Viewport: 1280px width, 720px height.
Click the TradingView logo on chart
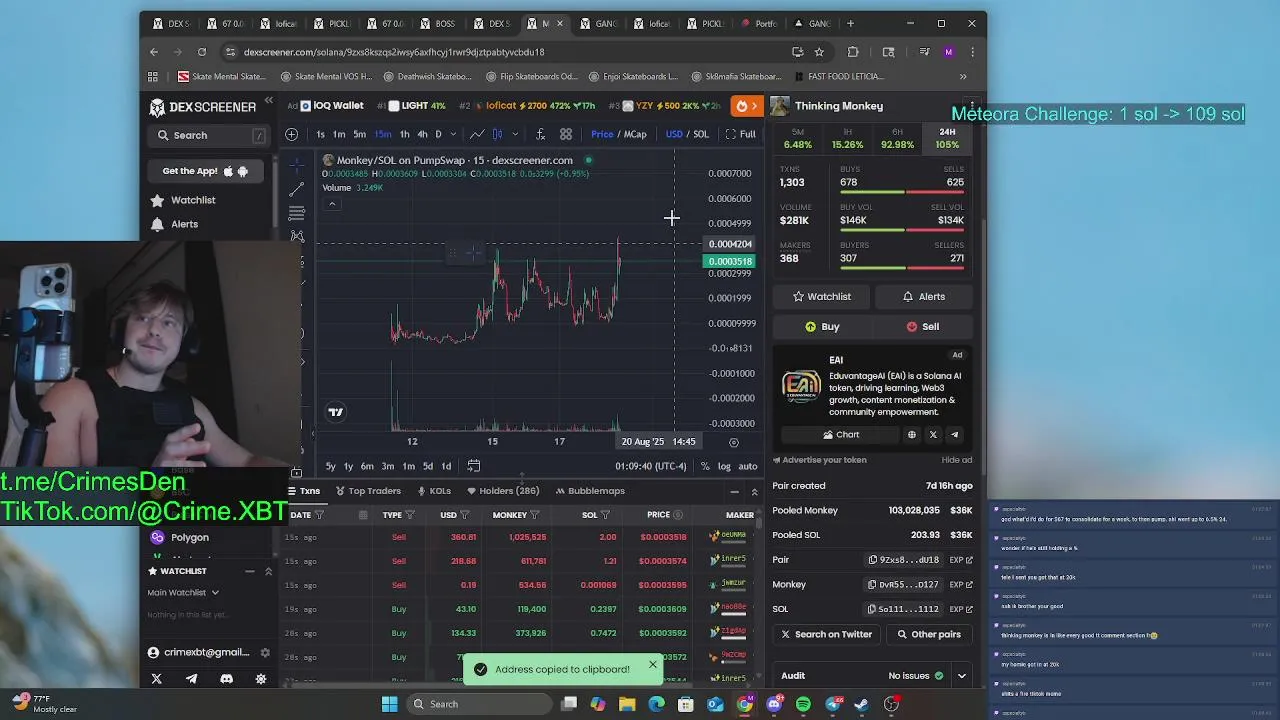click(x=336, y=412)
